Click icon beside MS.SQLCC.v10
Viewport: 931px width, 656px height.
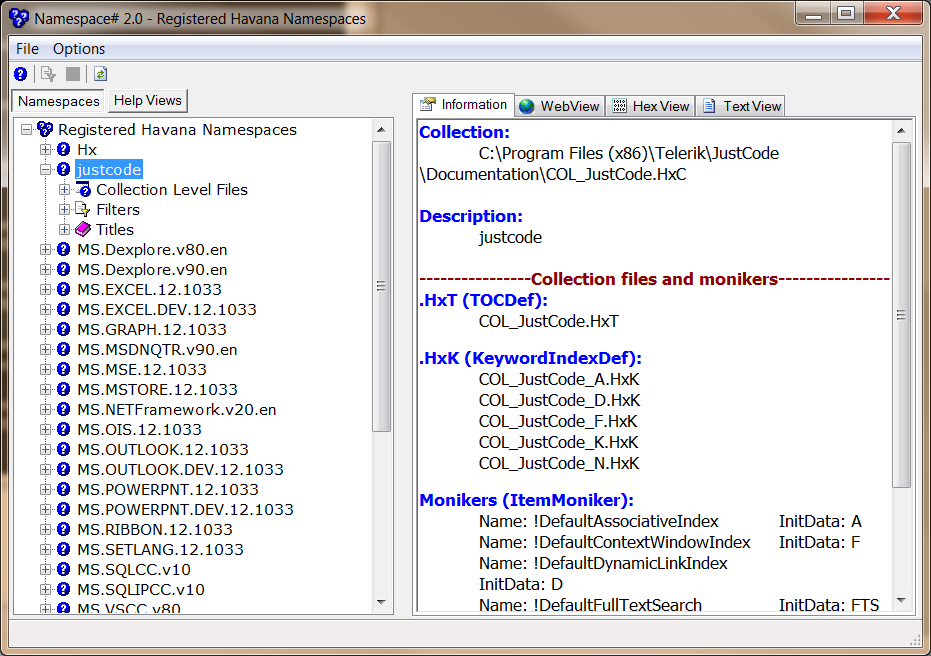click(x=64, y=569)
